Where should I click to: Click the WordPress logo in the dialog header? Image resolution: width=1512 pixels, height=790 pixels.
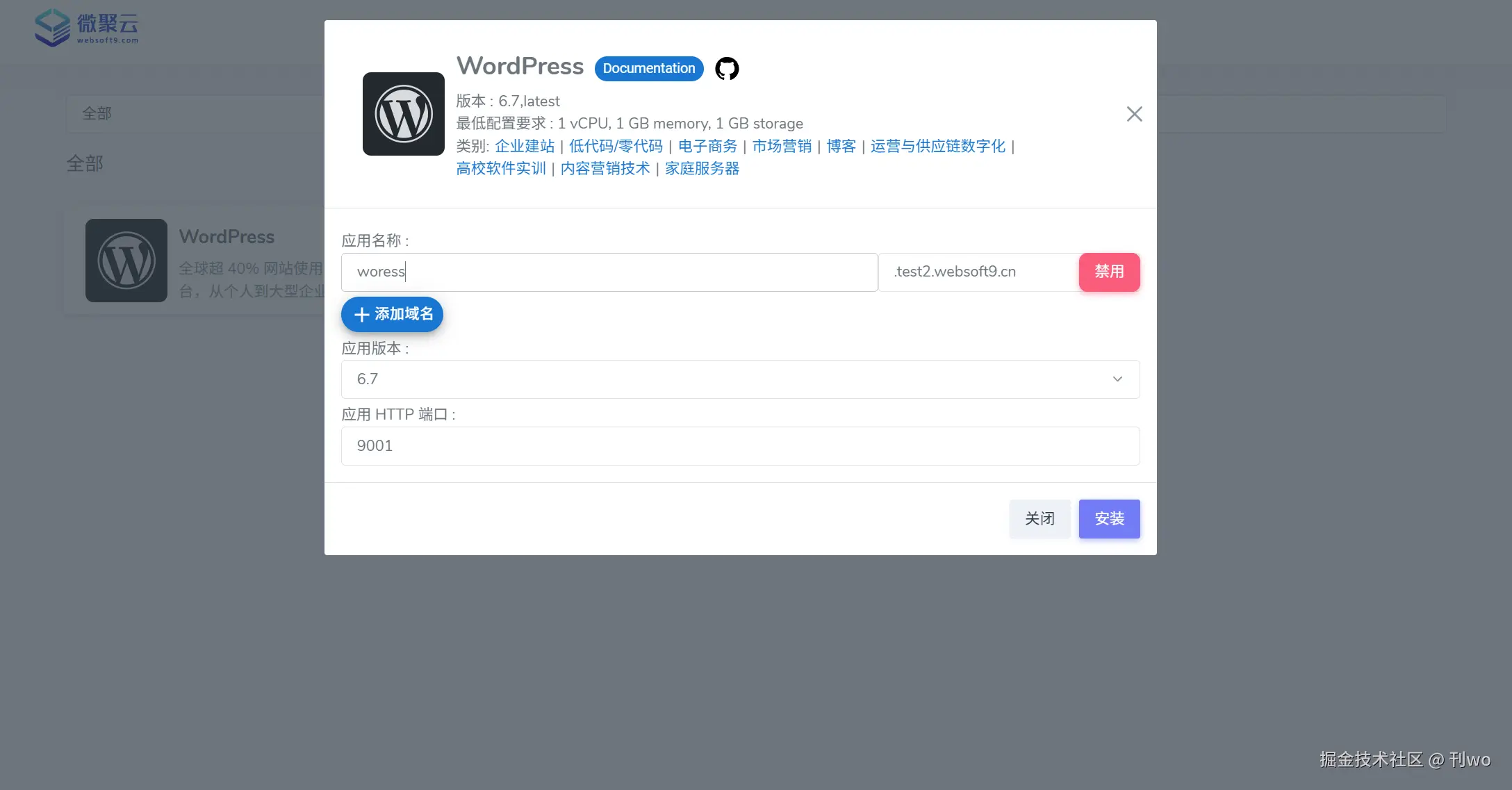tap(403, 113)
